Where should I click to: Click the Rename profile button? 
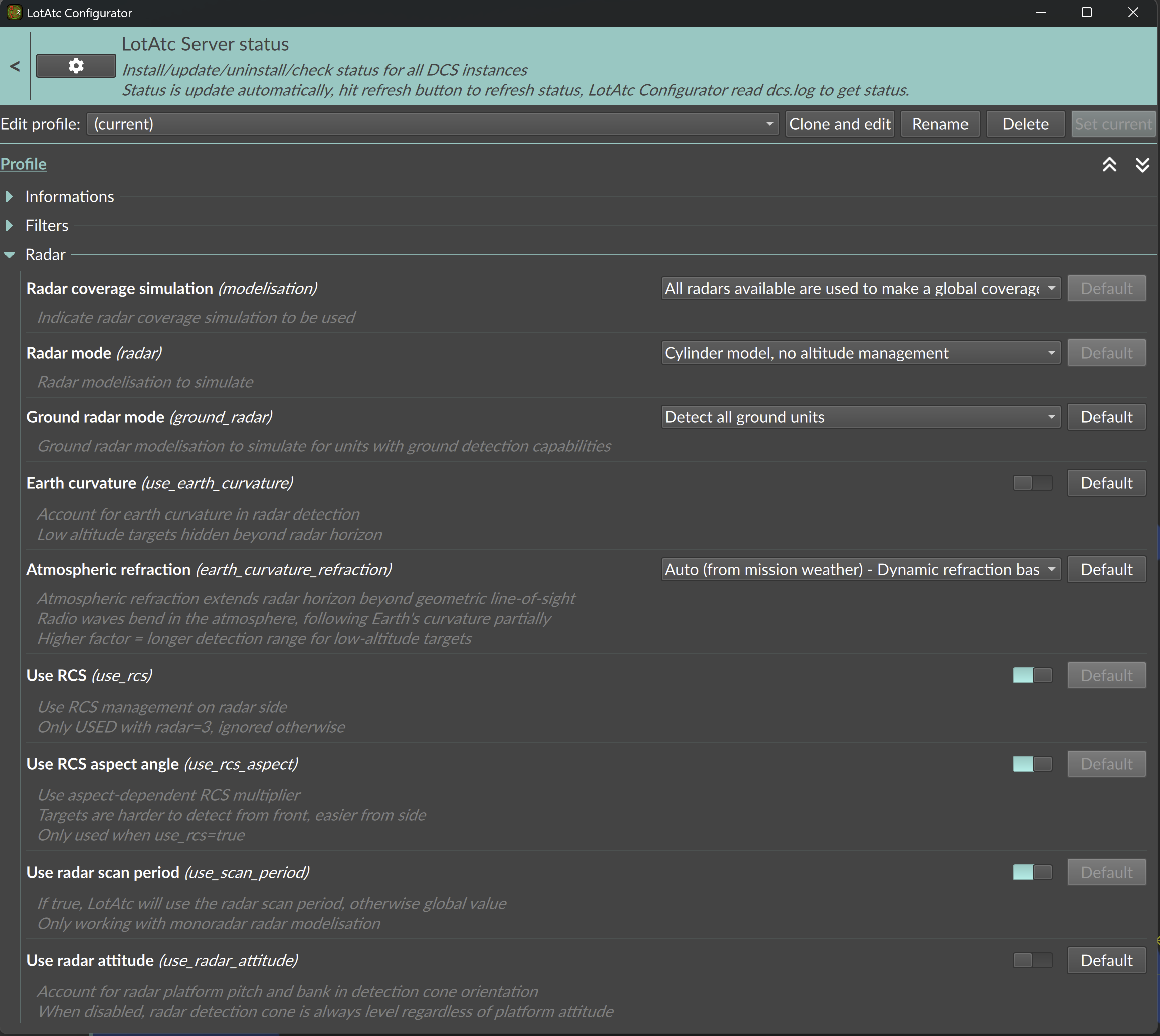[x=940, y=124]
